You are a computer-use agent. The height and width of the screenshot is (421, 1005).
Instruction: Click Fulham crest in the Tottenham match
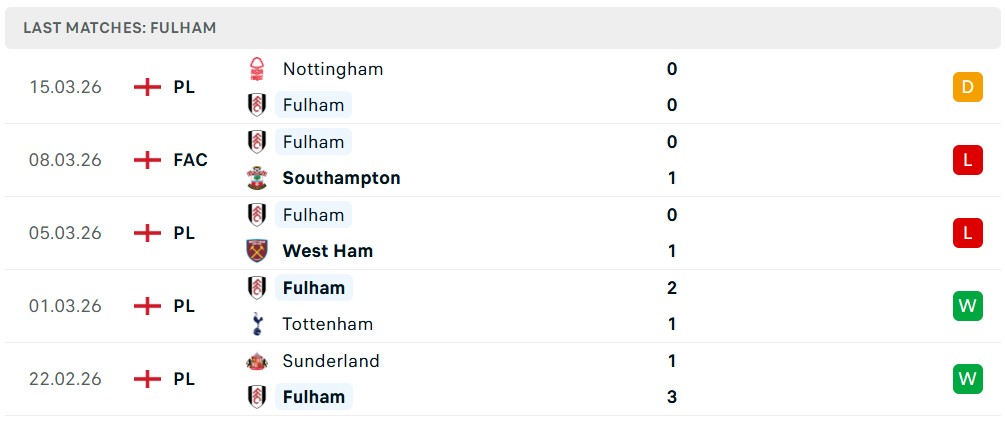click(x=257, y=288)
